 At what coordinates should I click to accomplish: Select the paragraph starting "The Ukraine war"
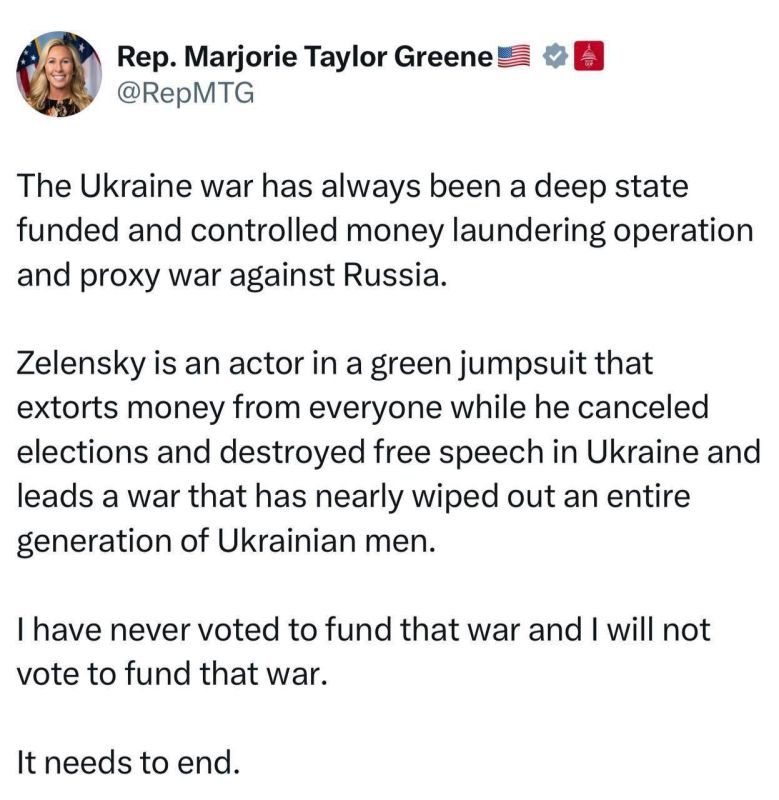click(x=385, y=231)
